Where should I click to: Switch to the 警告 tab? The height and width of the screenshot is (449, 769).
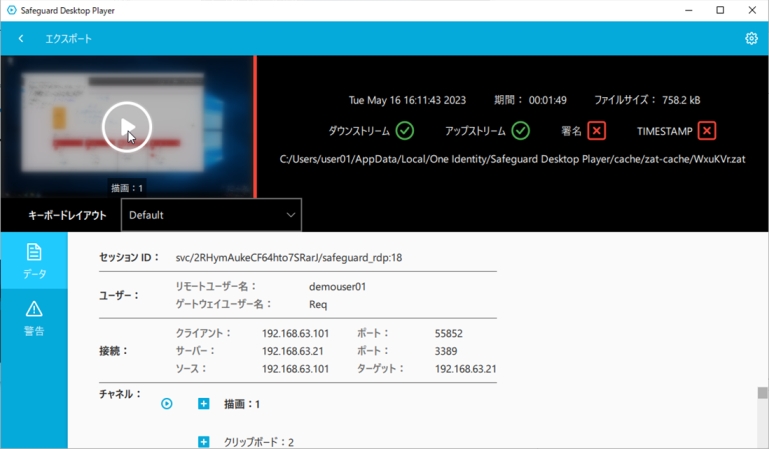point(34,318)
